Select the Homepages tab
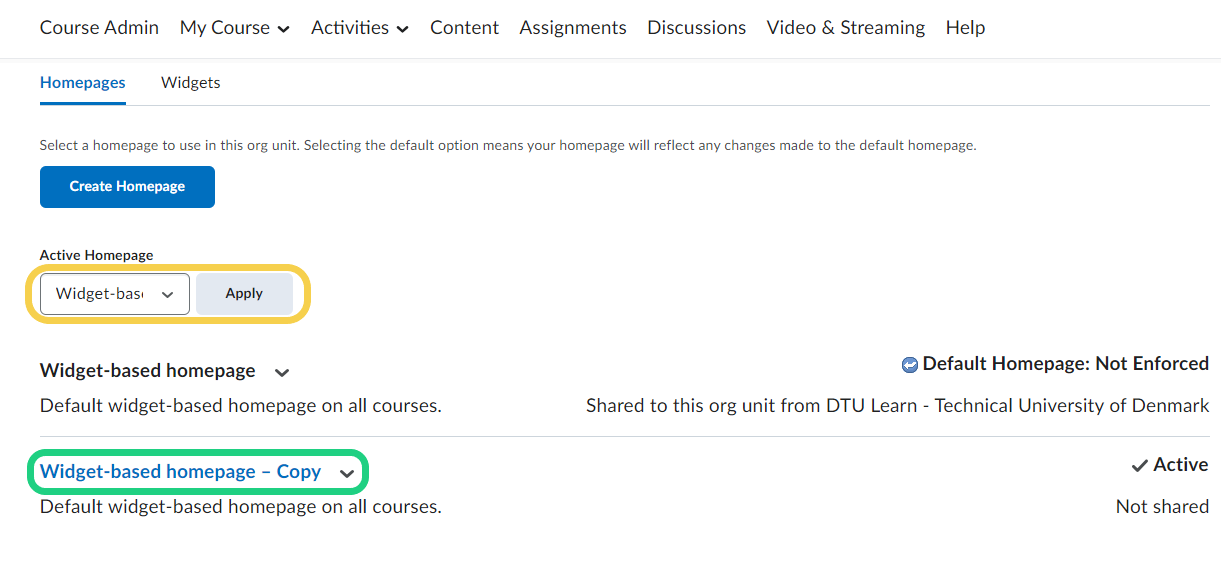 (83, 82)
